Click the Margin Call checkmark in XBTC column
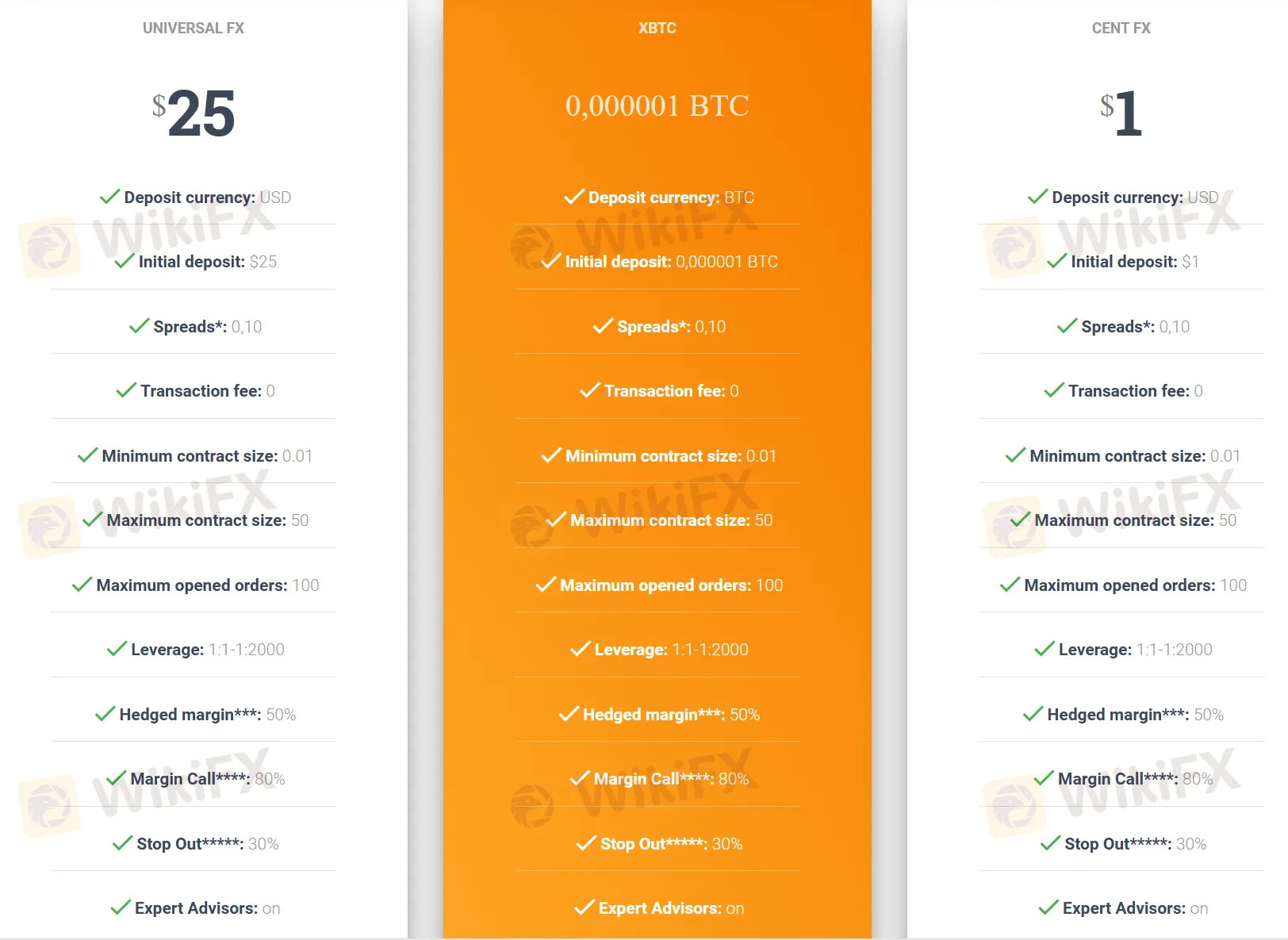The width and height of the screenshot is (1288, 940). coord(580,778)
